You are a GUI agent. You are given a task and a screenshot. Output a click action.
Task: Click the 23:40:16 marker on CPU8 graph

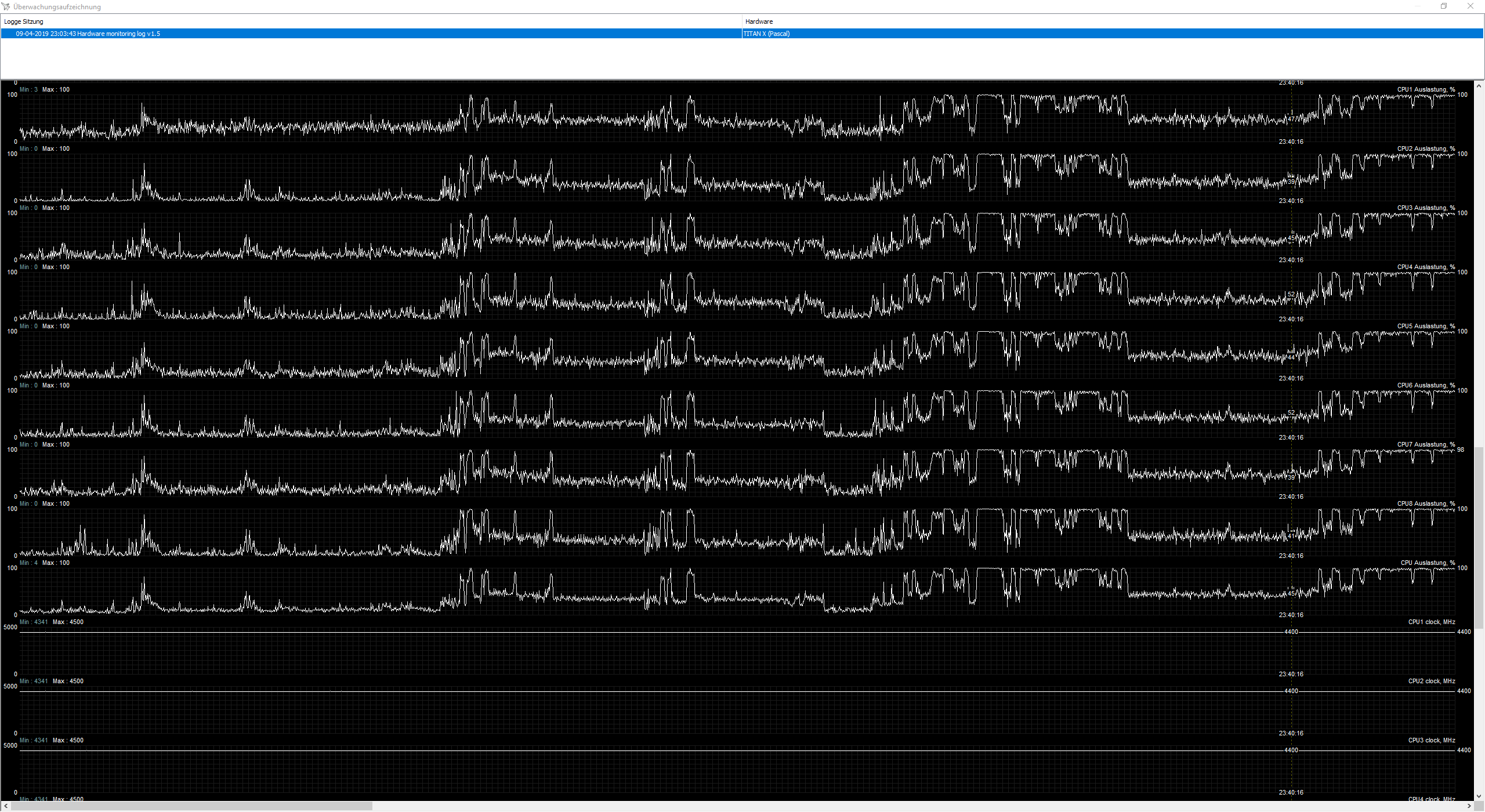[x=1291, y=556]
